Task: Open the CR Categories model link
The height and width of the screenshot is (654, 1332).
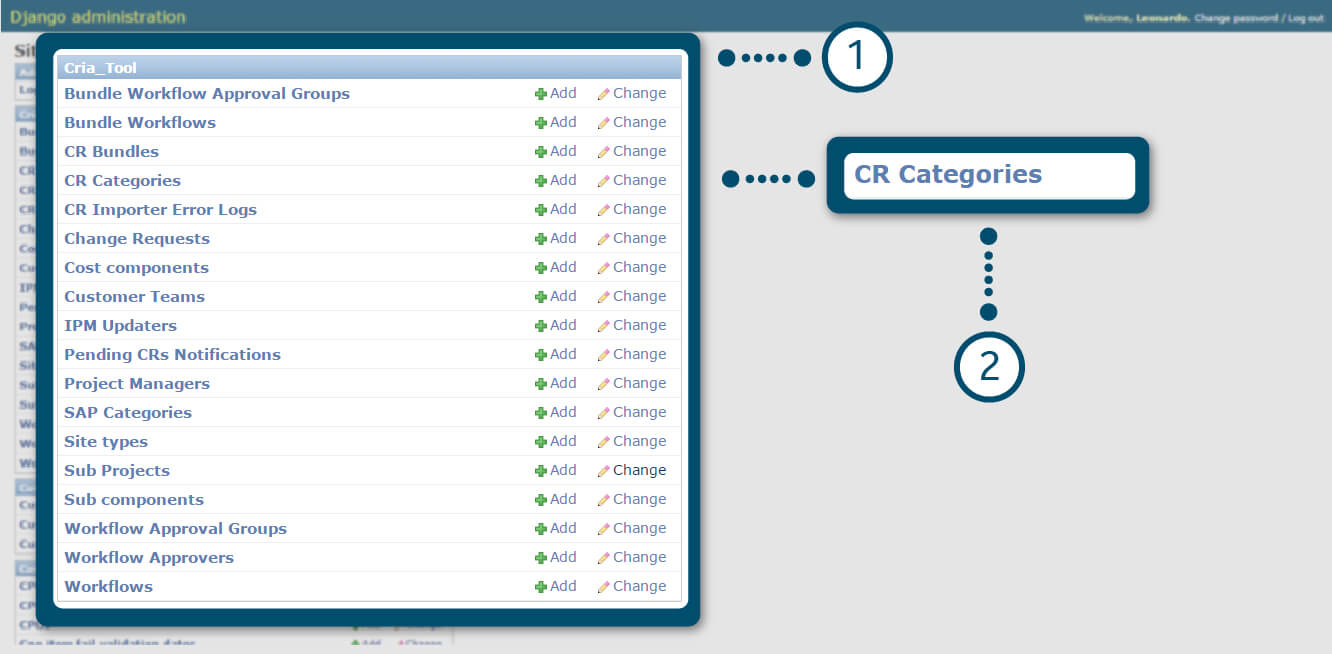Action: 122,181
